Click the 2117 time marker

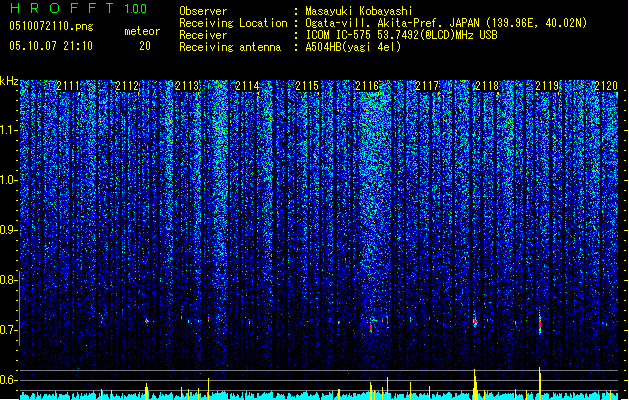pos(427,86)
